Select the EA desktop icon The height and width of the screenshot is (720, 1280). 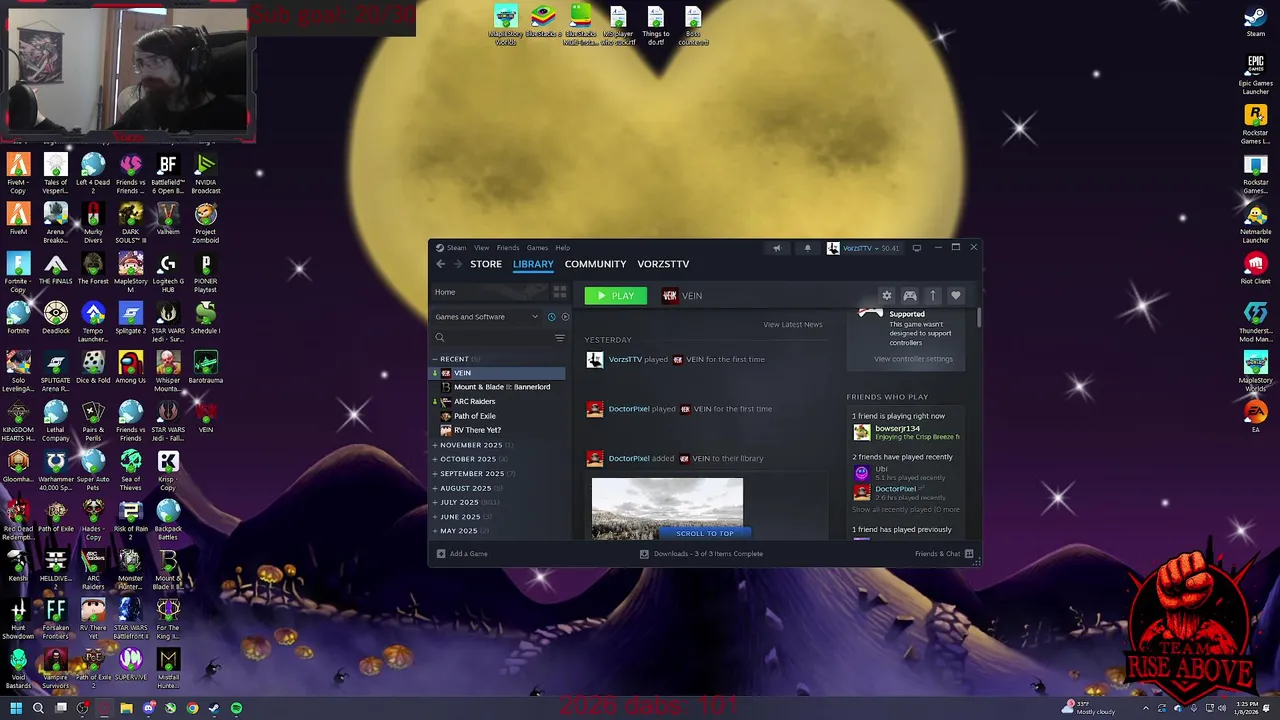tap(1255, 417)
